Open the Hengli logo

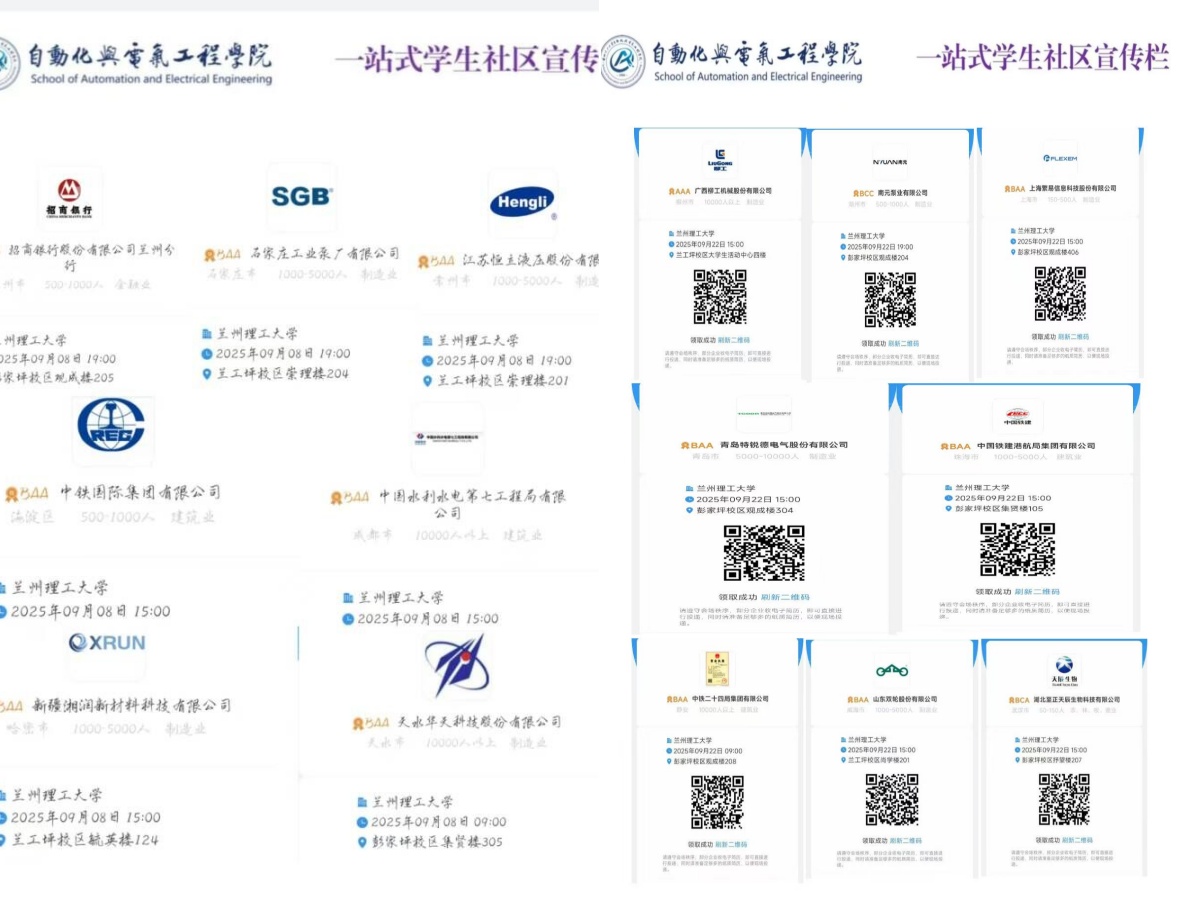tap(521, 203)
